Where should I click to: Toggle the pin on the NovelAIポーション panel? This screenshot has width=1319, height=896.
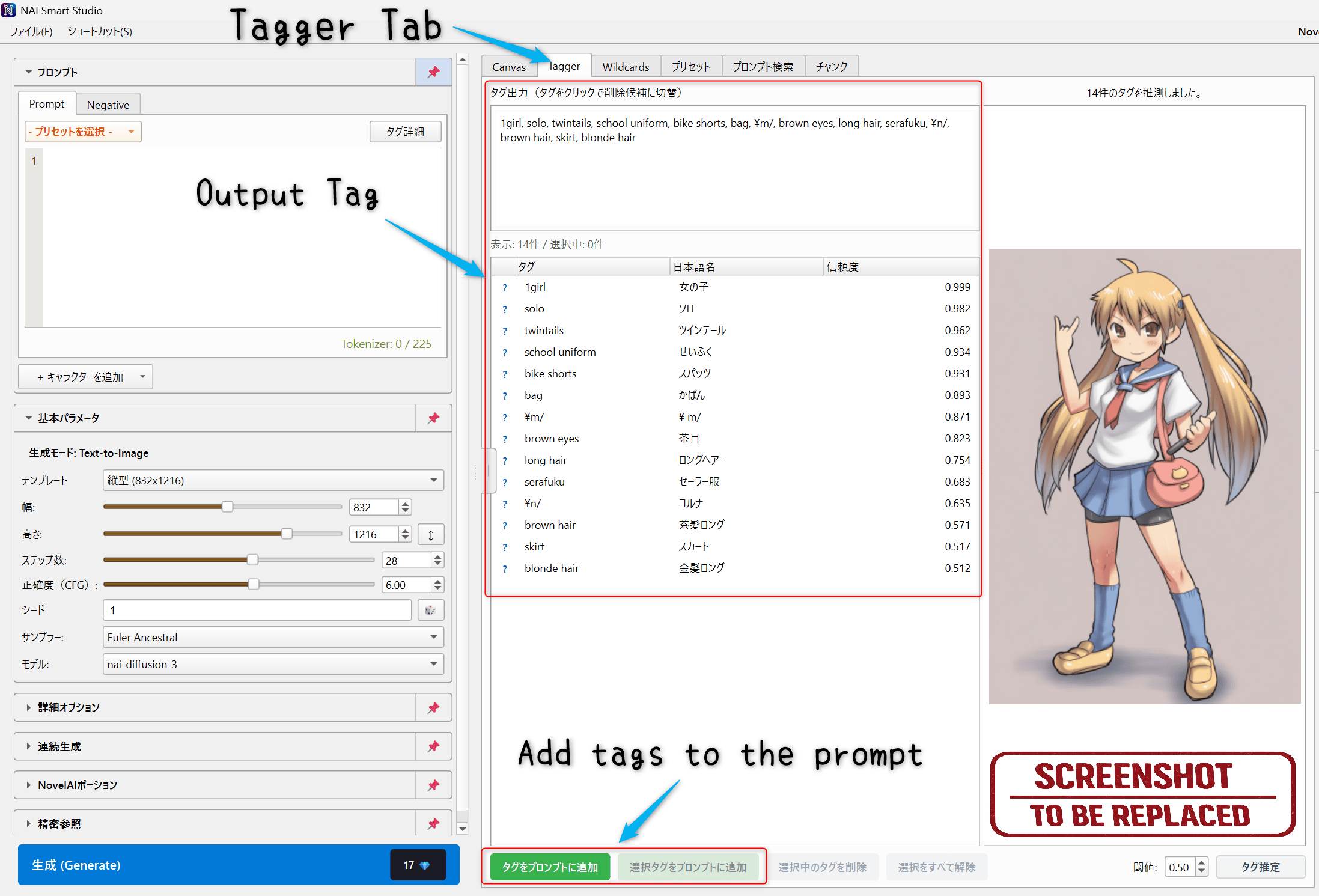[433, 785]
